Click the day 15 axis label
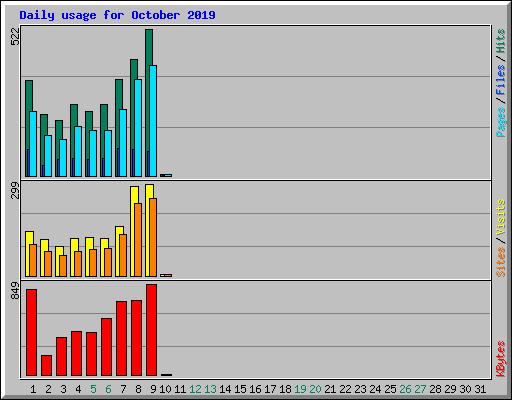512x400 pixels. click(x=240, y=389)
